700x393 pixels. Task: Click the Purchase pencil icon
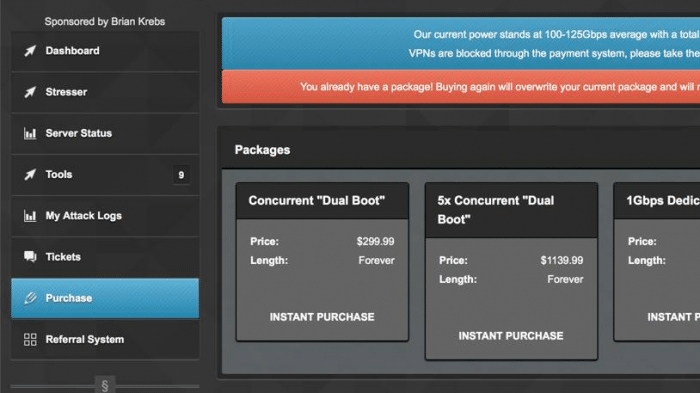(30, 298)
